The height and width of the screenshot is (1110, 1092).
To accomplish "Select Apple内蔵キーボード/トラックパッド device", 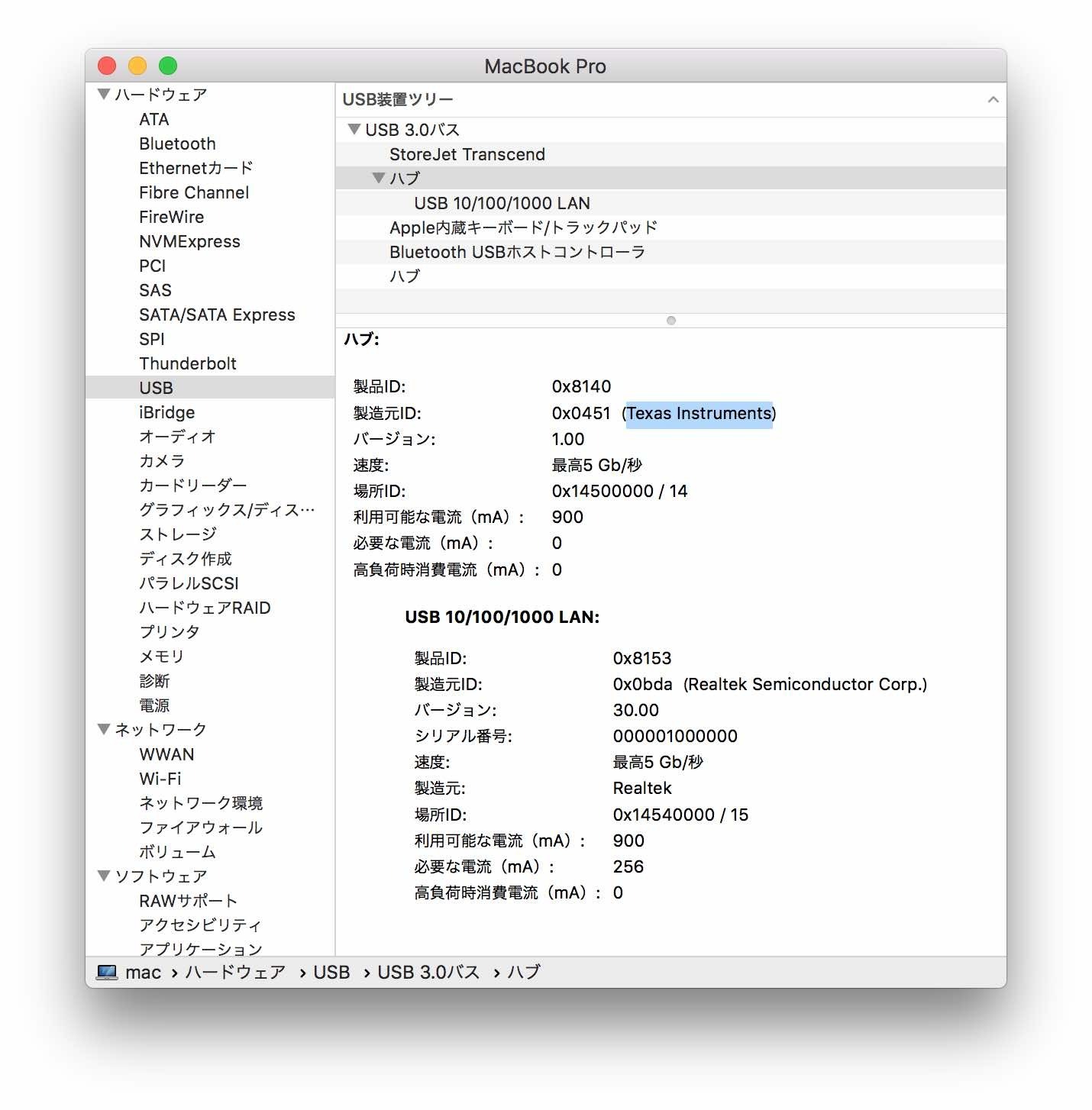I will [523, 227].
